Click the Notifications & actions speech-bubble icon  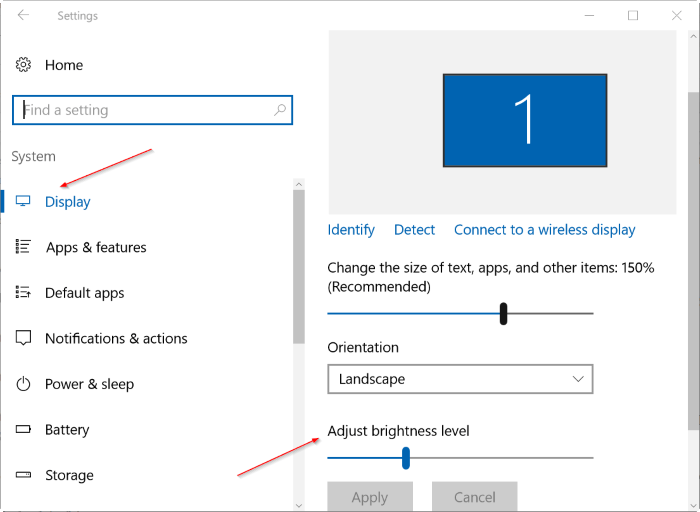click(x=24, y=338)
